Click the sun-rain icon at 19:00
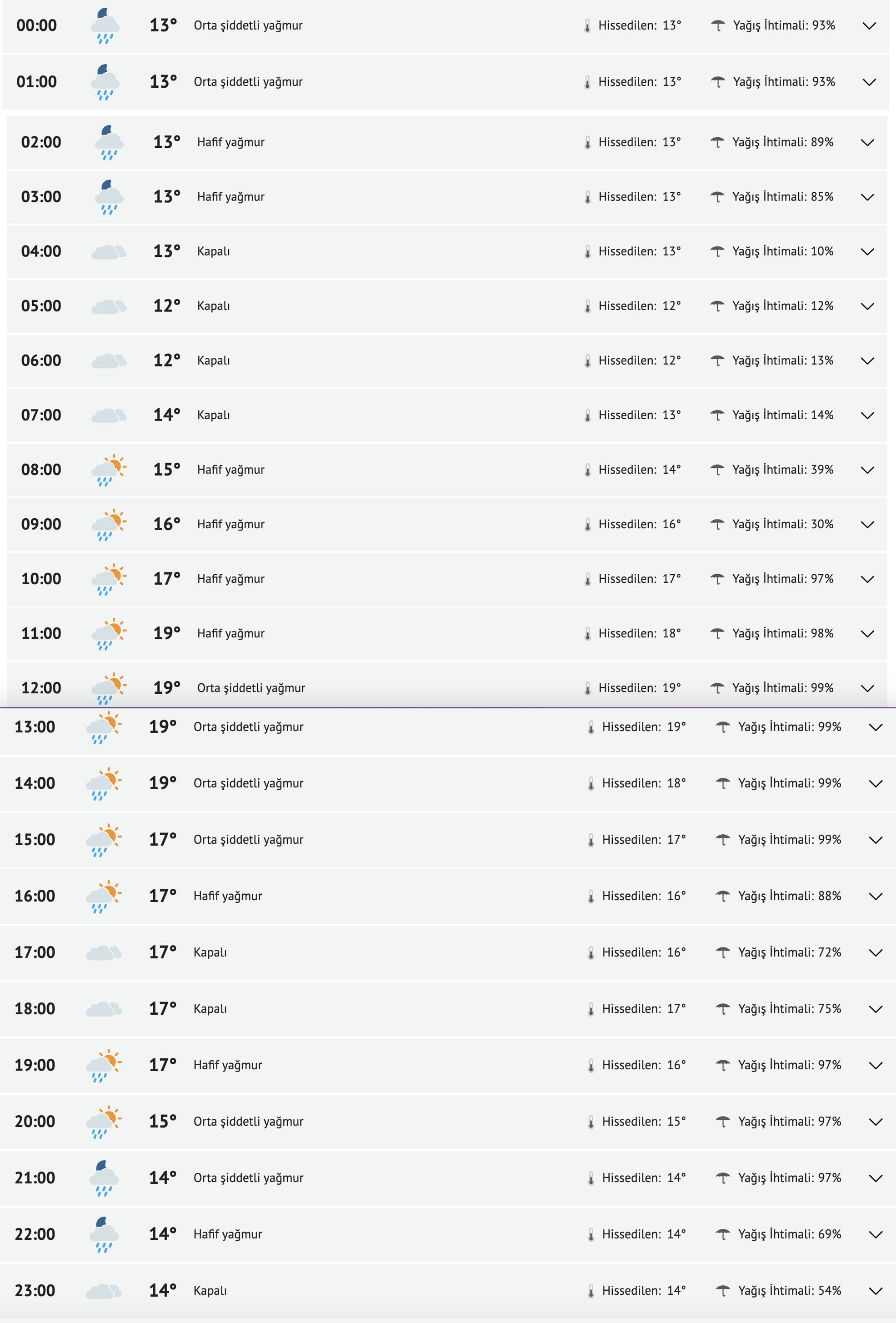Viewport: 896px width, 1323px height. click(x=104, y=1065)
